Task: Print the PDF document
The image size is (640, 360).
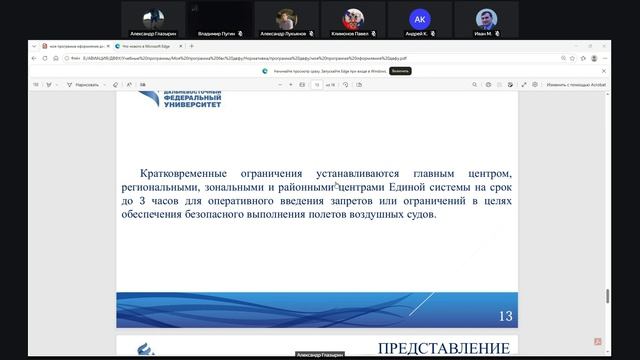Action: click(488, 85)
